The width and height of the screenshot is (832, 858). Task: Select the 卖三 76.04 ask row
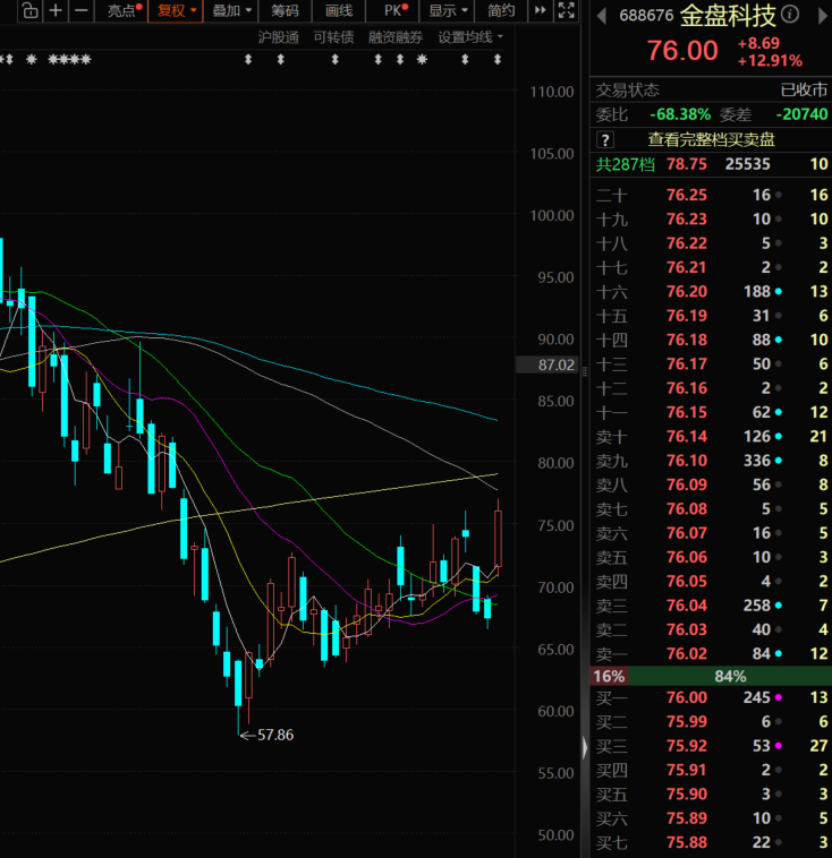pos(710,605)
